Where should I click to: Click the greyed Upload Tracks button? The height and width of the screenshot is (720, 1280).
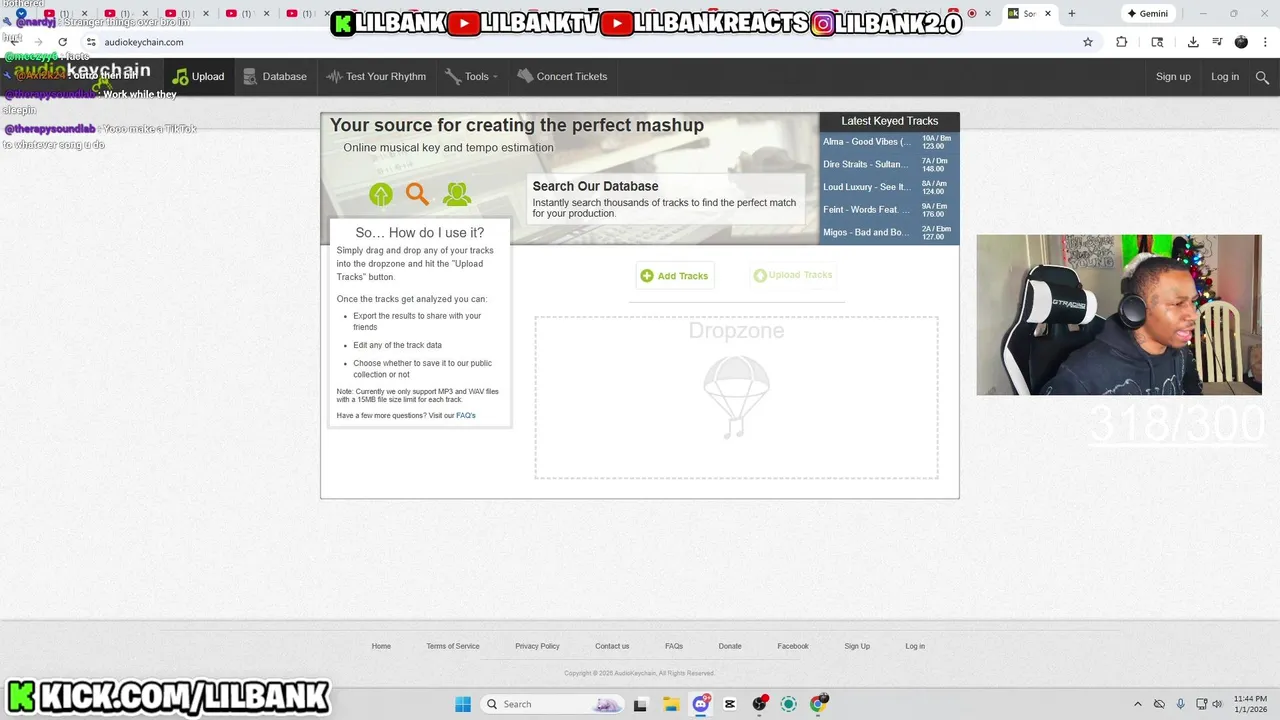click(x=793, y=275)
